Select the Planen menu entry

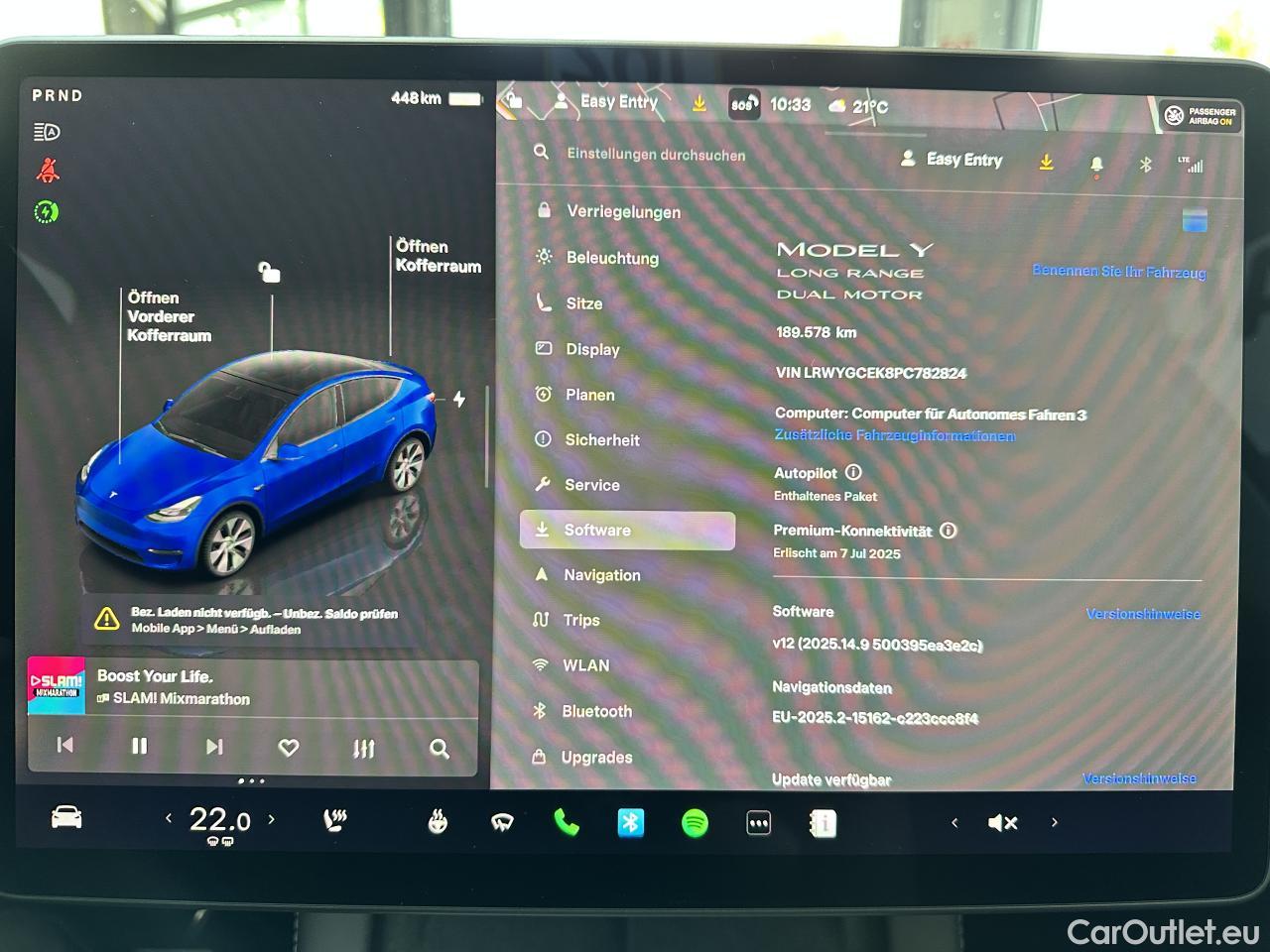(x=575, y=394)
